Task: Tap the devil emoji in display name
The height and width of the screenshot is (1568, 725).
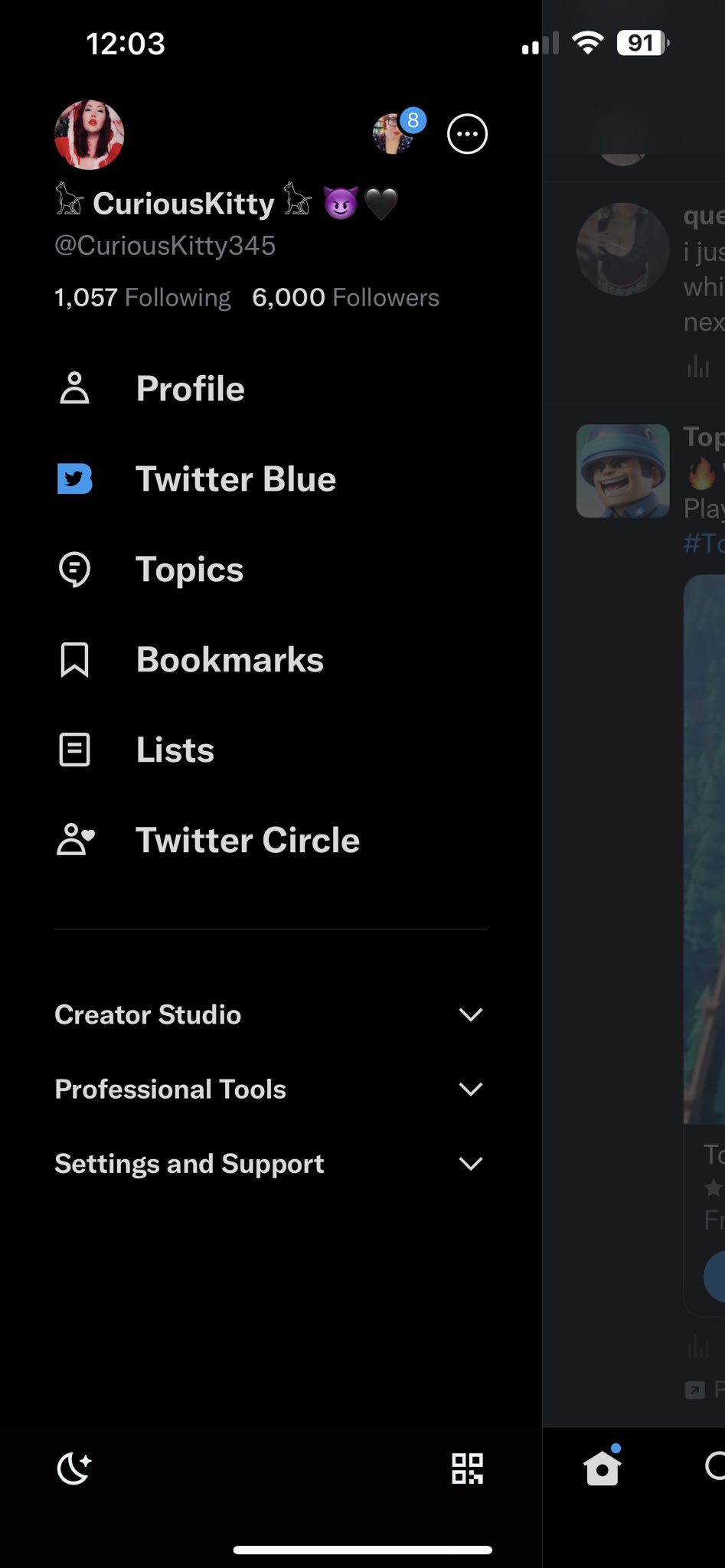Action: tap(341, 204)
